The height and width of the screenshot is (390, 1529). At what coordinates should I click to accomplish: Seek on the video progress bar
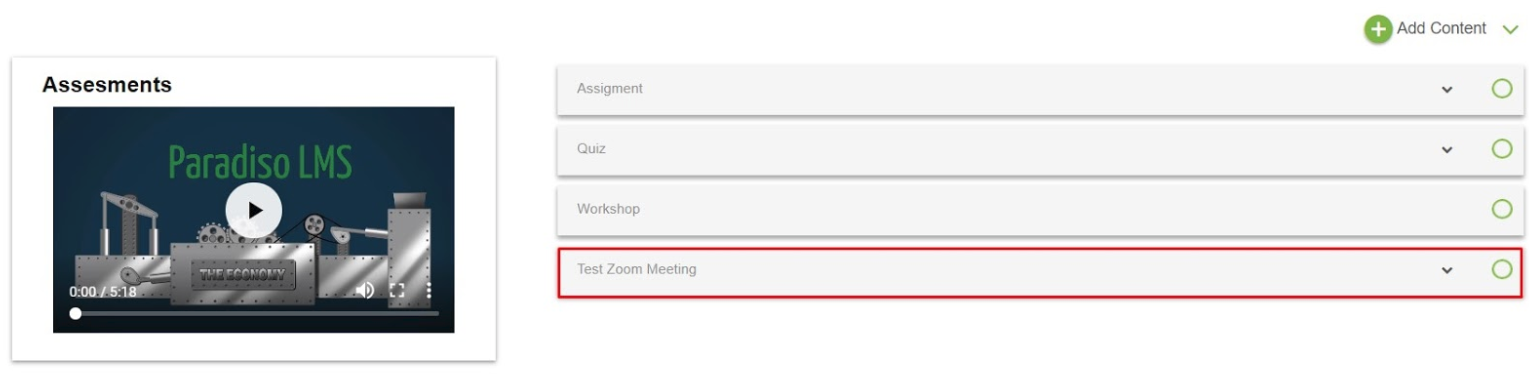pos(254,313)
